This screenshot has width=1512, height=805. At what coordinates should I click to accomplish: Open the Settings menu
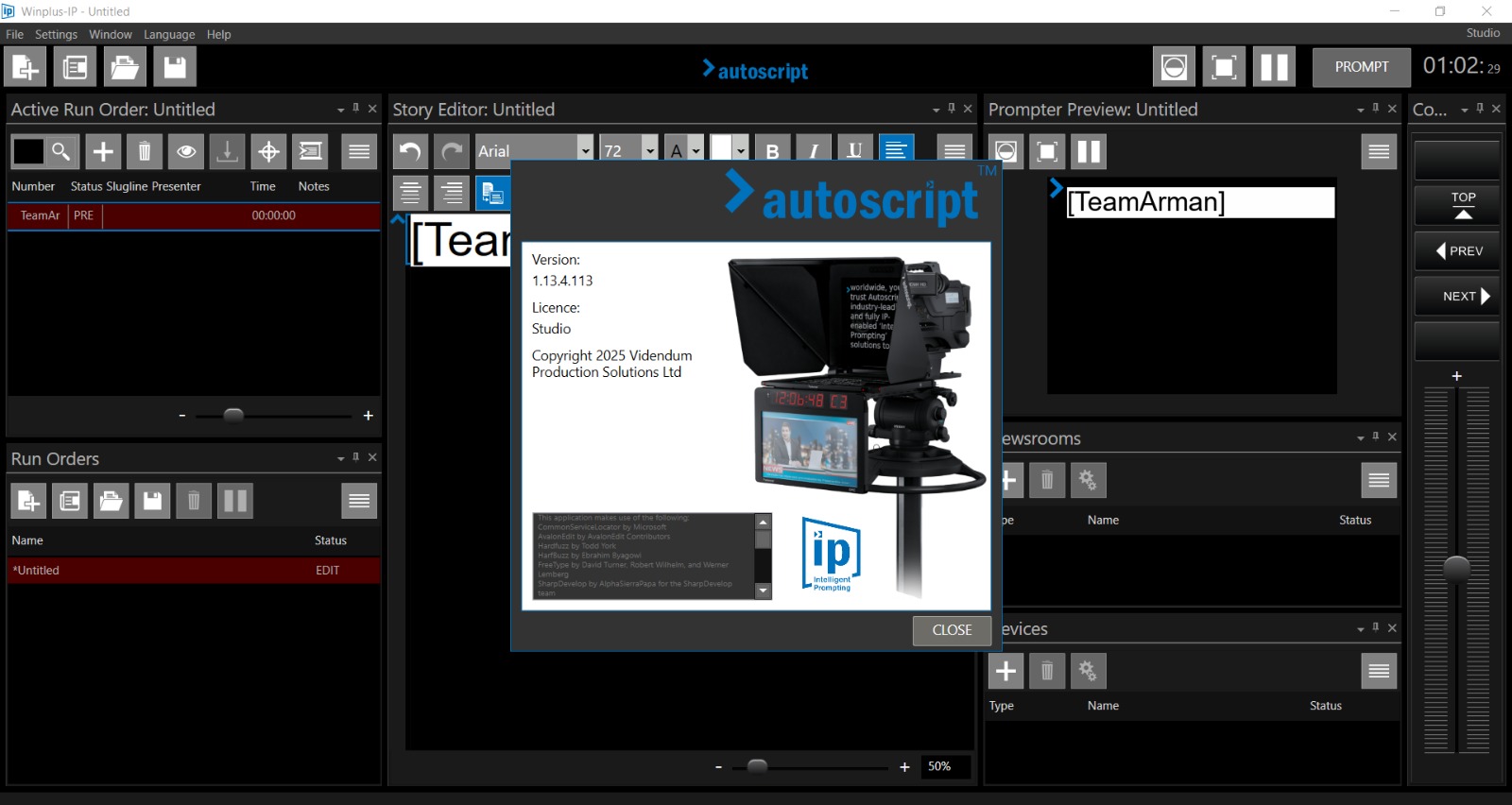tap(57, 34)
